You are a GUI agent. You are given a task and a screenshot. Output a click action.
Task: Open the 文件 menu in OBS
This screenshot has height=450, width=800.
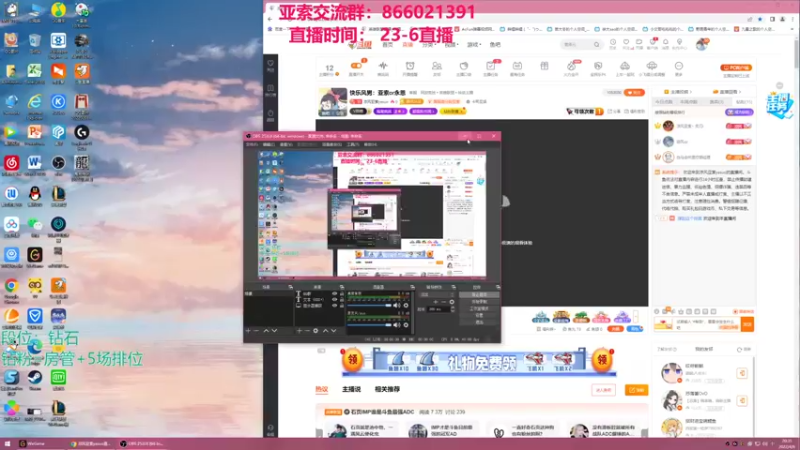pos(252,144)
